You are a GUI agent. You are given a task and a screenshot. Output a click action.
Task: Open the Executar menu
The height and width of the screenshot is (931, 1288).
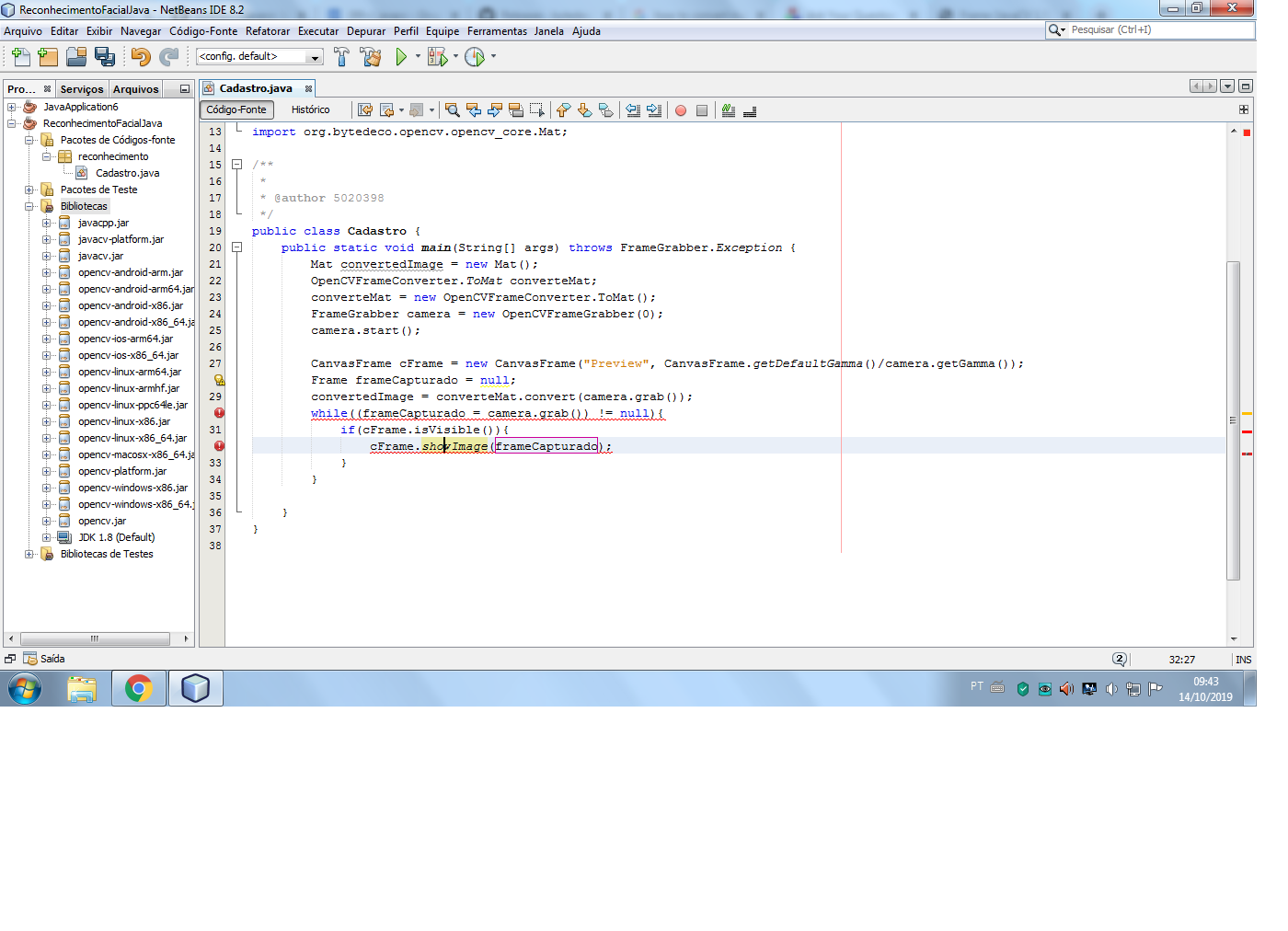[318, 31]
